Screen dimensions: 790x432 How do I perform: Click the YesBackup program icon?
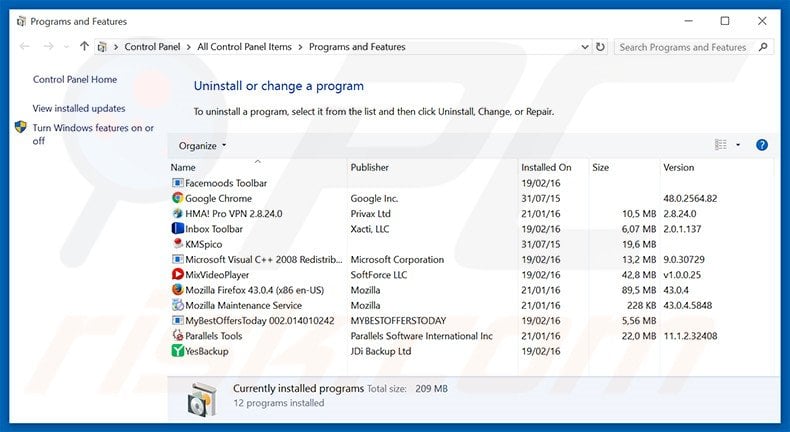177,351
